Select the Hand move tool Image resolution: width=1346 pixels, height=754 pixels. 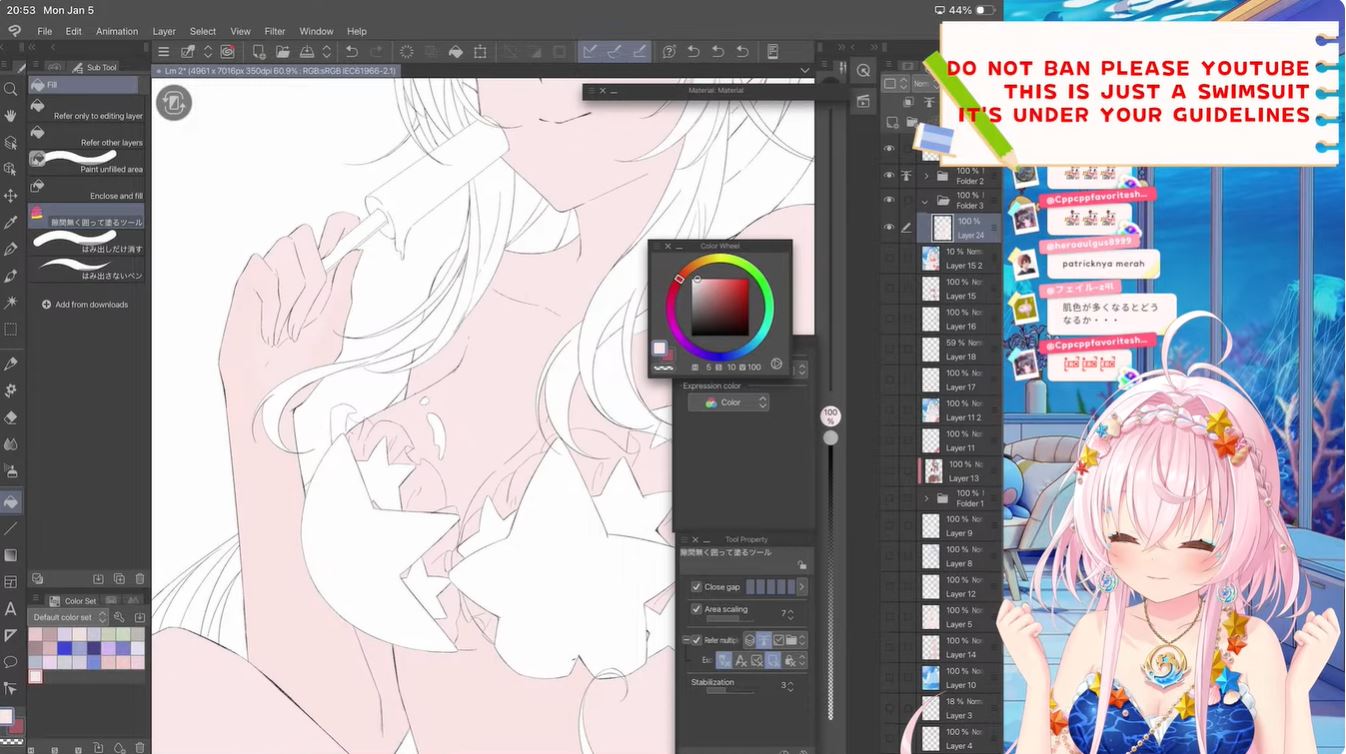pos(11,116)
